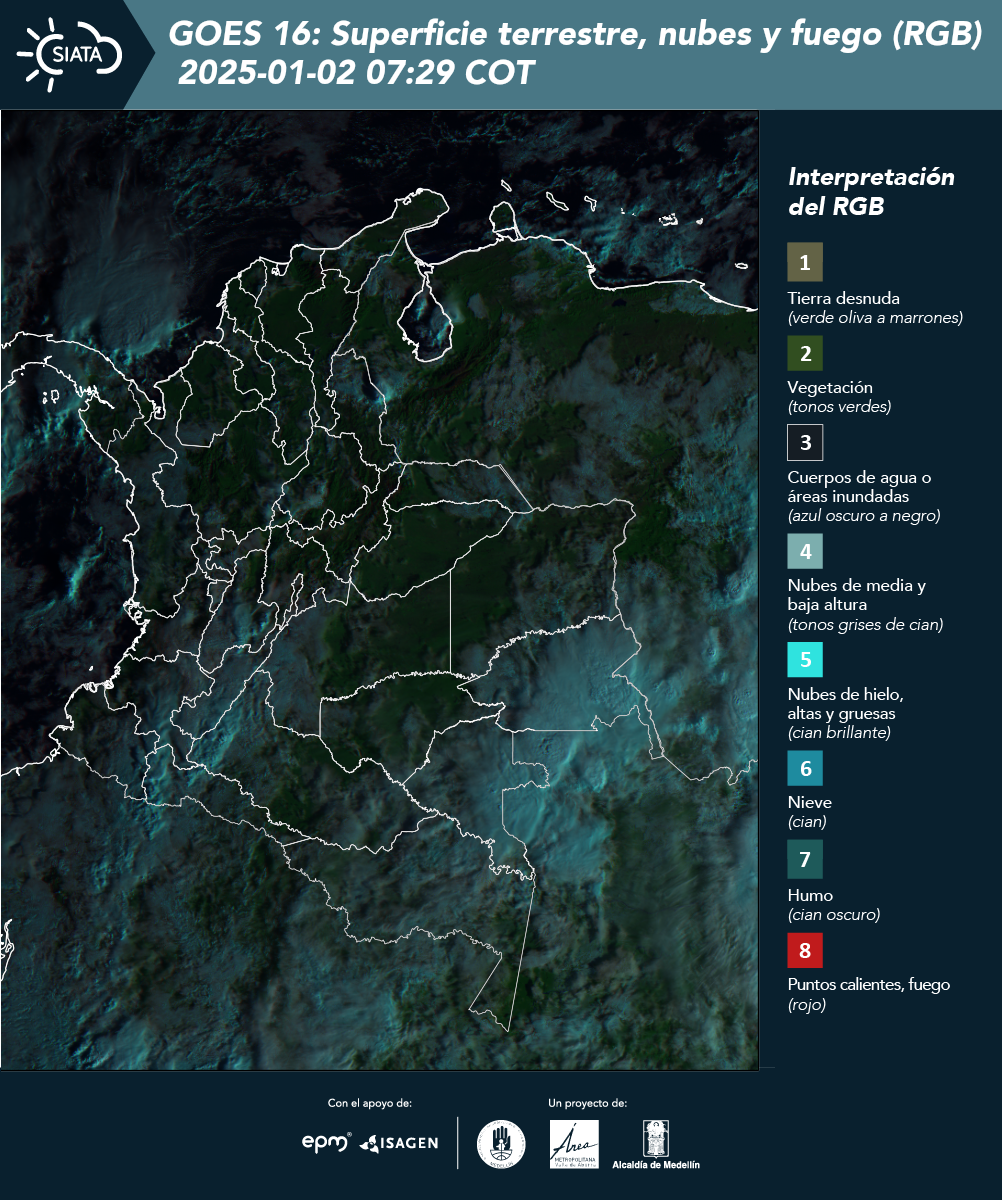The height and width of the screenshot is (1200, 1002).
Task: Click the label "Puntos calientes, fuego"
Action: pos(869,985)
